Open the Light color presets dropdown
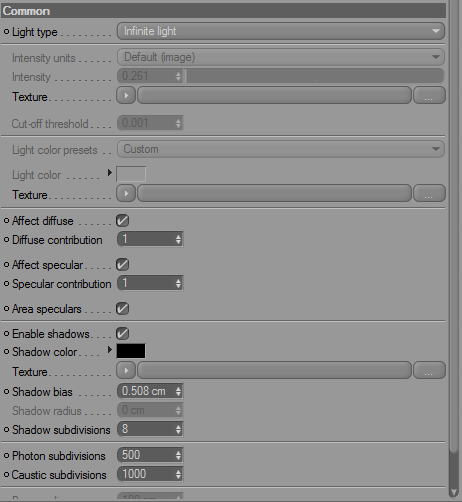This screenshot has height=502, width=462. pyautogui.click(x=281, y=149)
